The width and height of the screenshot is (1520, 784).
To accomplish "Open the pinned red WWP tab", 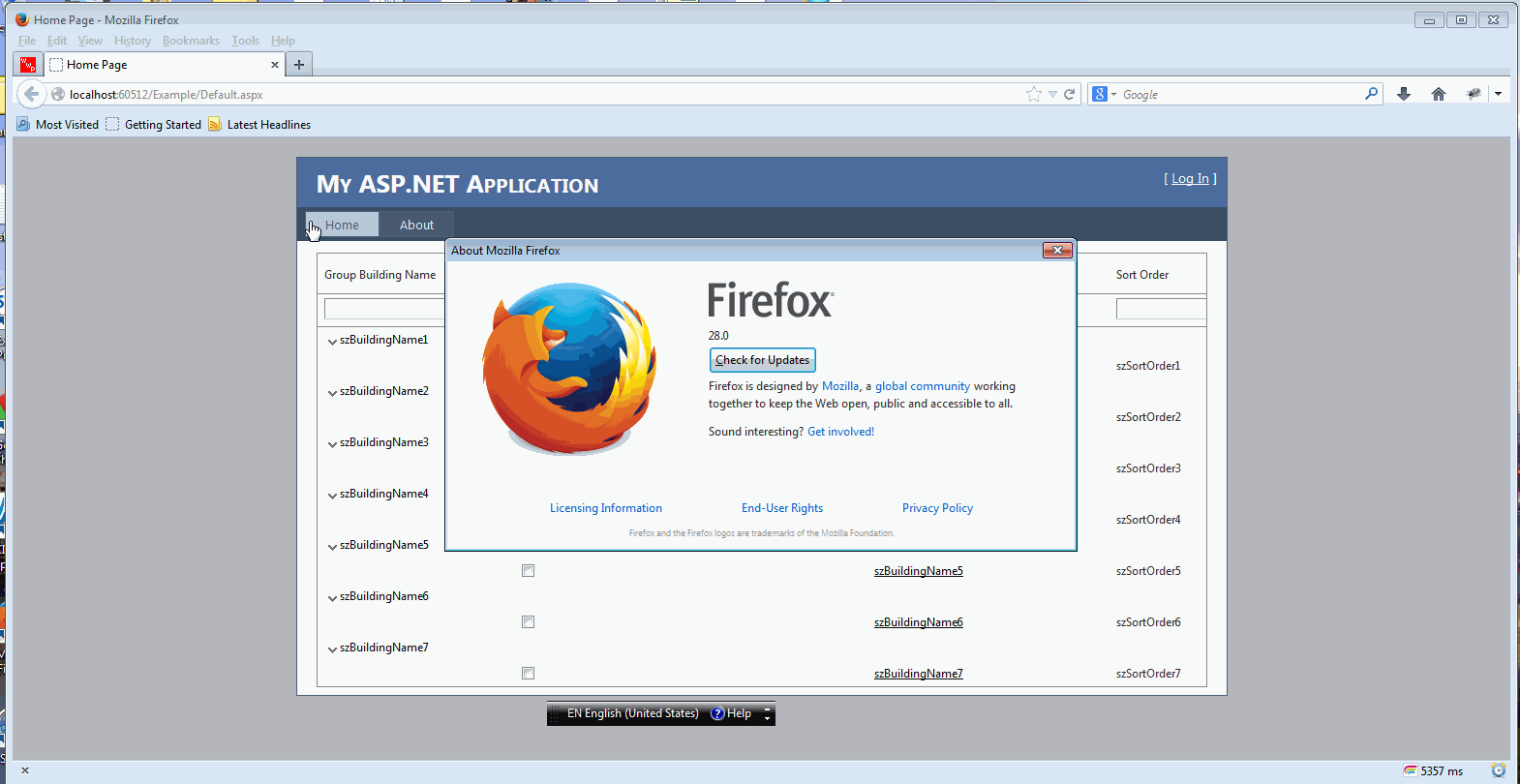I will click(x=28, y=65).
